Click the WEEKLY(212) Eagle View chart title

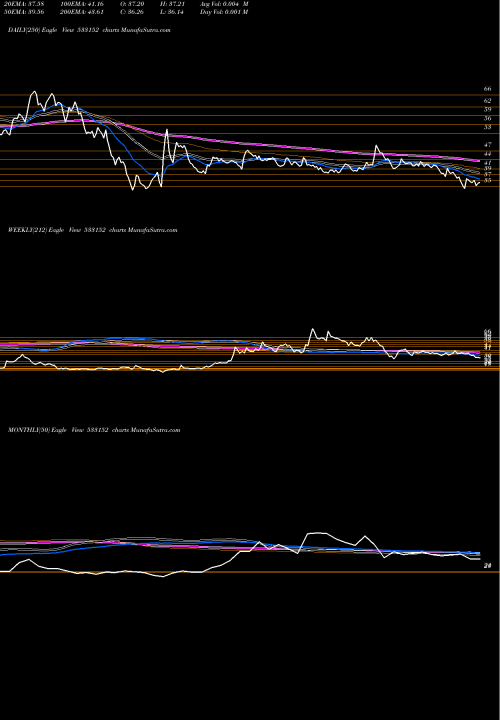pos(92,230)
